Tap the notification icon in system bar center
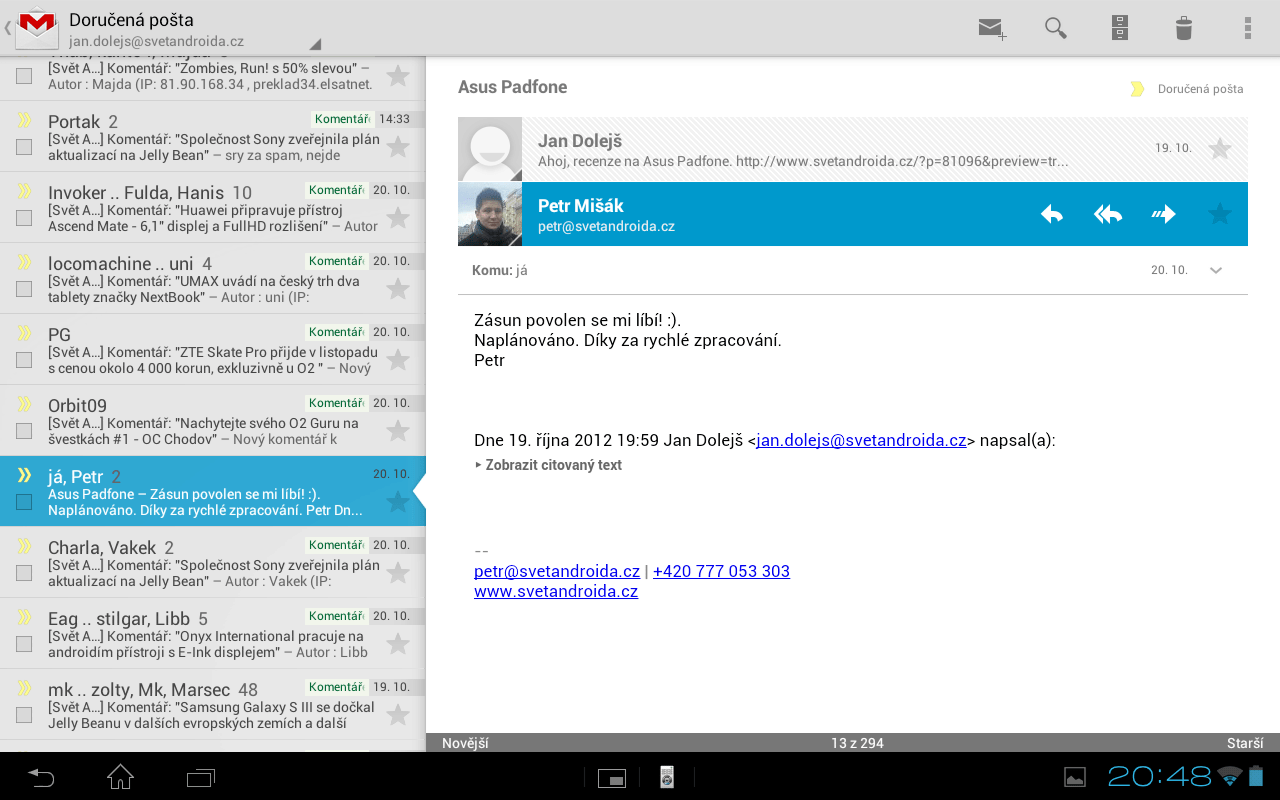The height and width of the screenshot is (800, 1280). click(667, 777)
